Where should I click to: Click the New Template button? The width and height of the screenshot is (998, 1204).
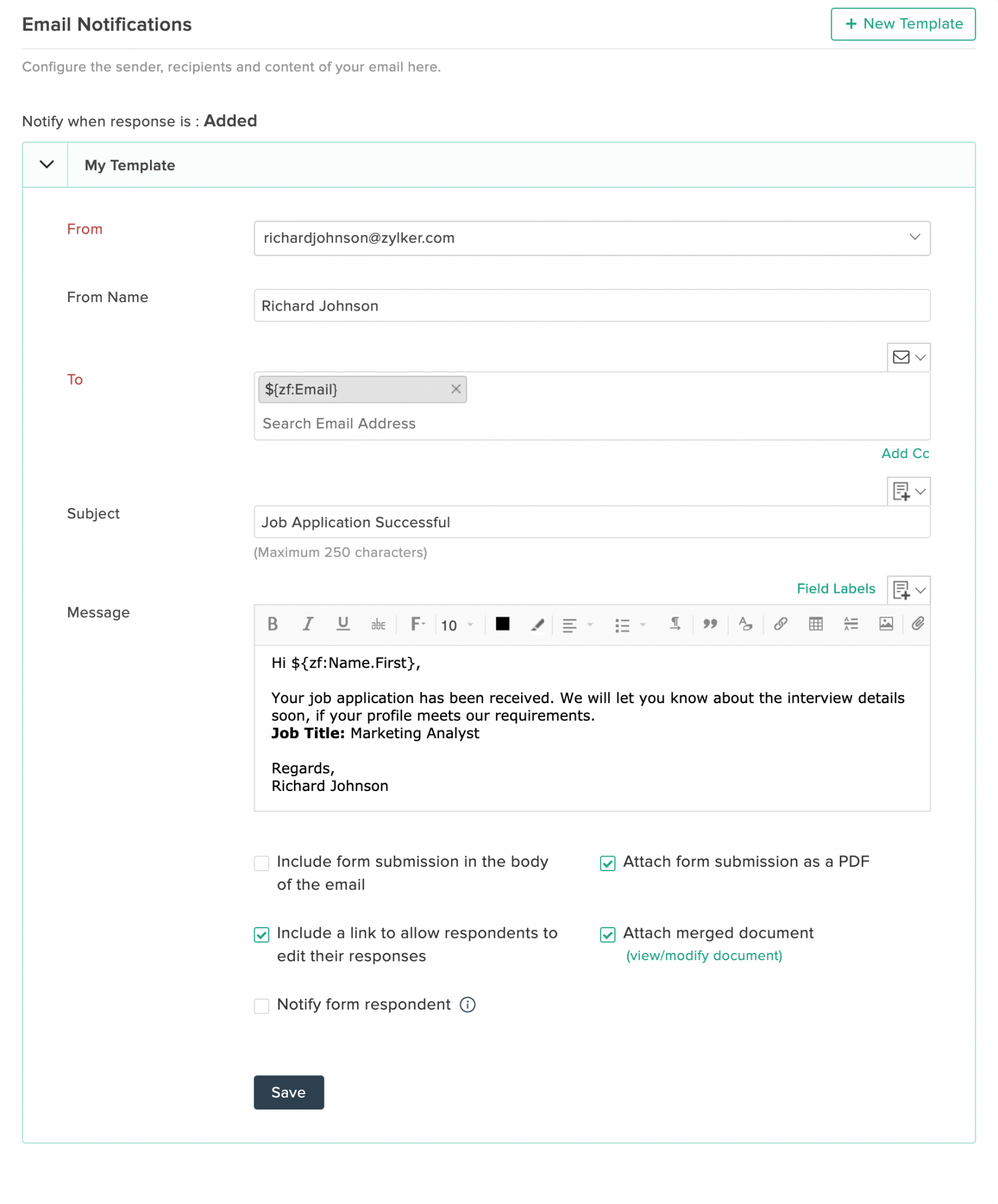click(x=903, y=24)
